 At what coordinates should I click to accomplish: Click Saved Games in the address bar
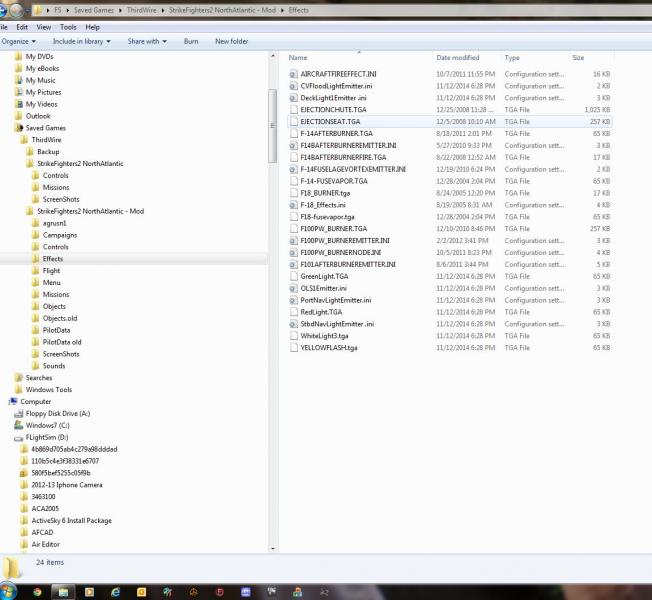pos(94,10)
